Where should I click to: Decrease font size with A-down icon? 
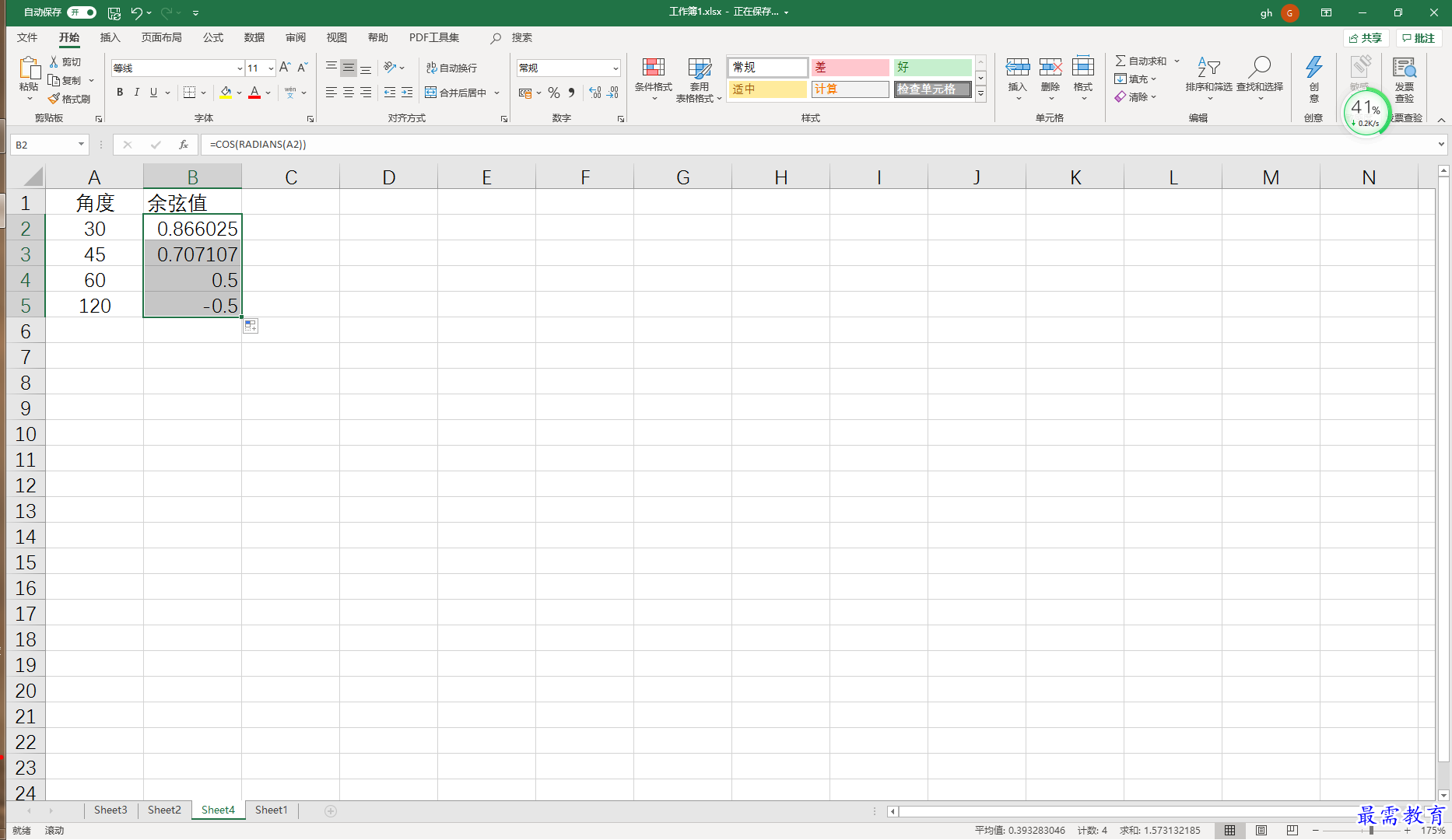[x=303, y=68]
